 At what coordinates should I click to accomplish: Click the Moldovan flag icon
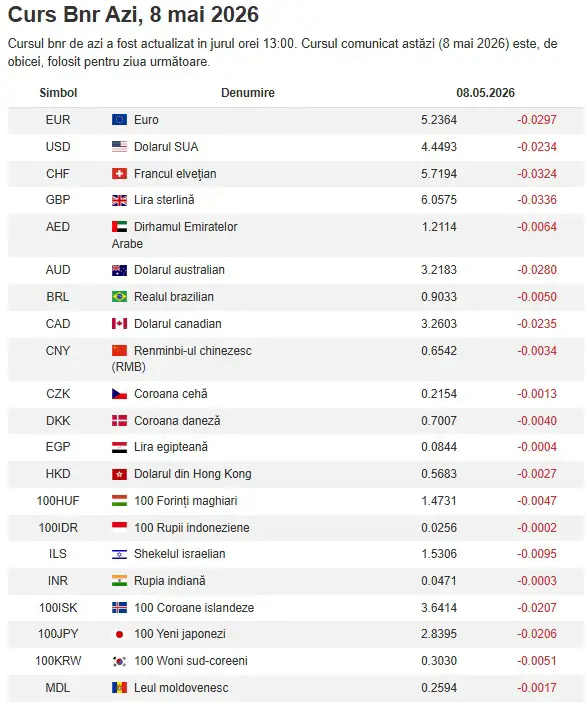pos(119,688)
